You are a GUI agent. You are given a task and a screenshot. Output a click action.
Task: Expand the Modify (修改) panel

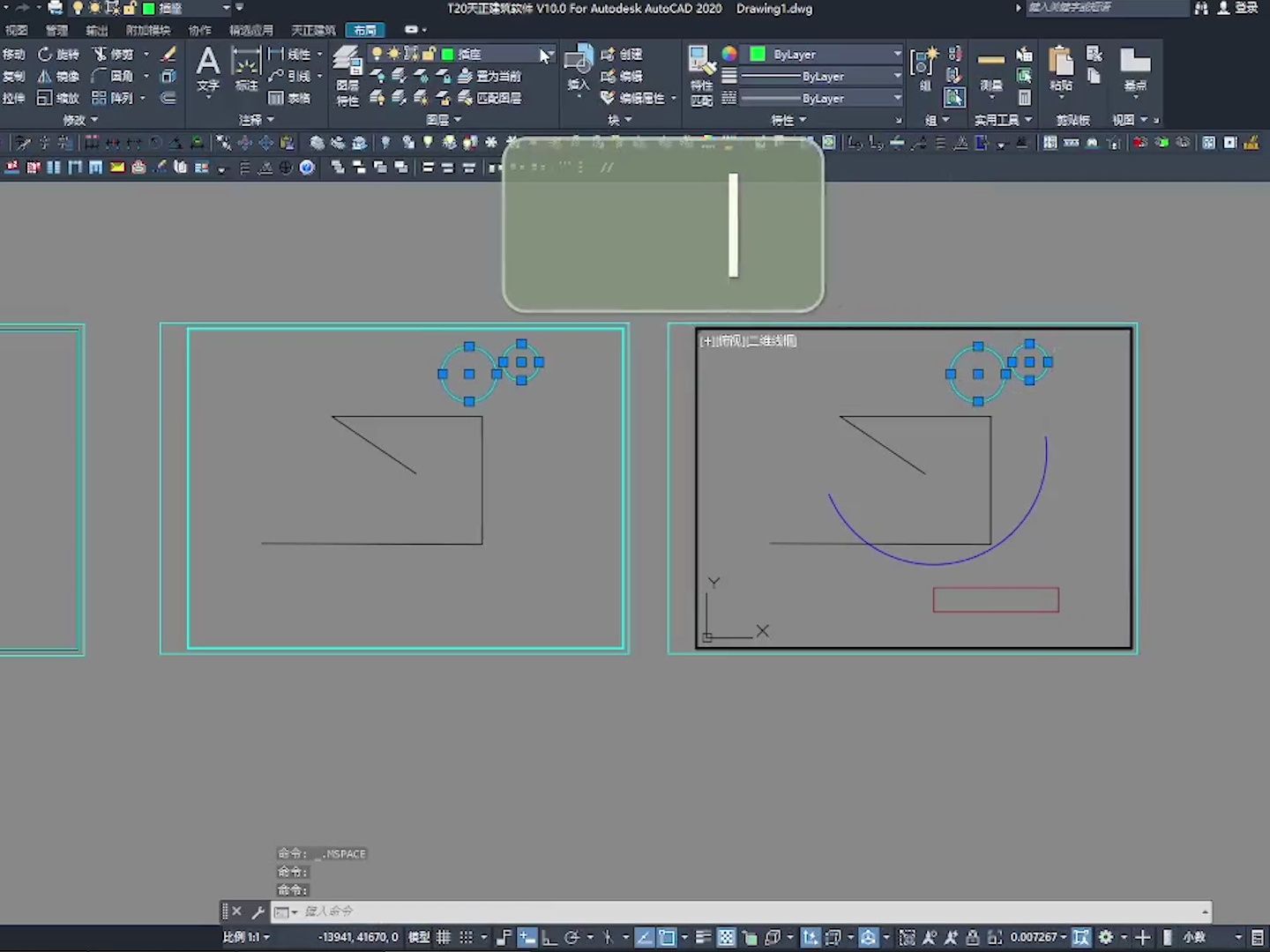80,120
